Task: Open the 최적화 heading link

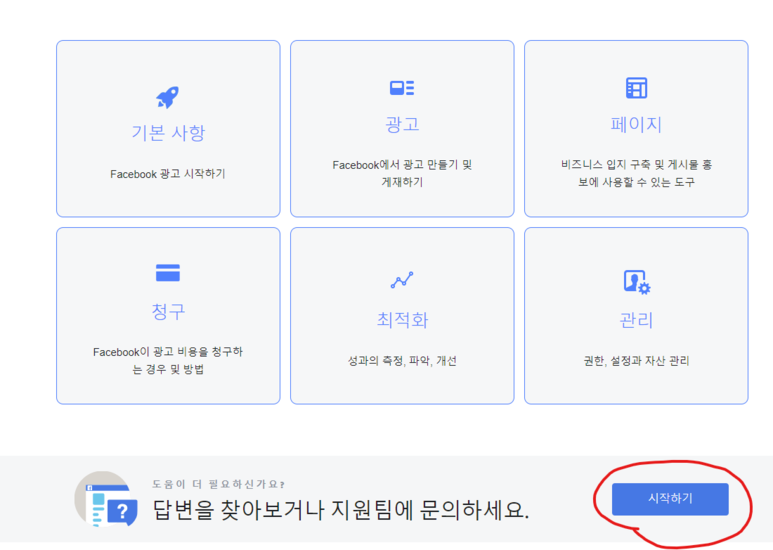Action: pyautogui.click(x=402, y=320)
